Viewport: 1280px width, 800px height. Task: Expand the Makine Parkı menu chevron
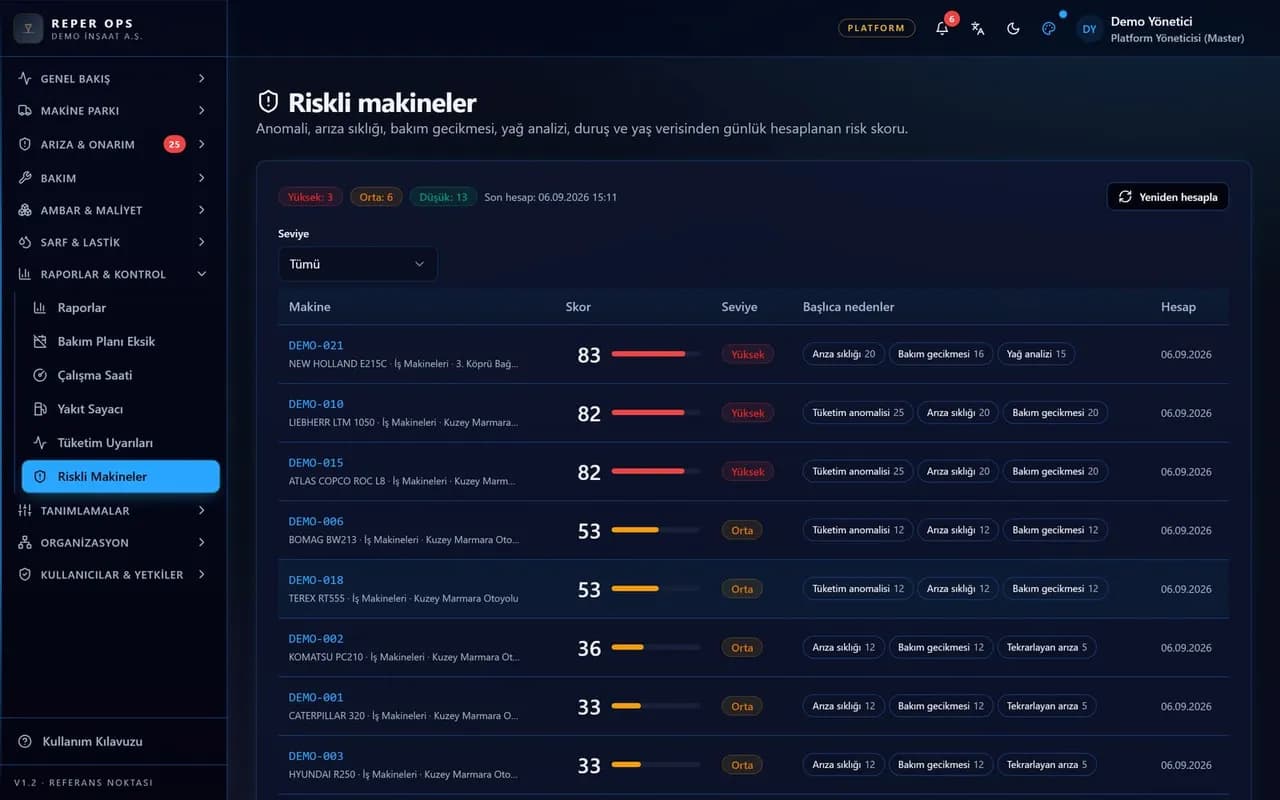pos(202,110)
